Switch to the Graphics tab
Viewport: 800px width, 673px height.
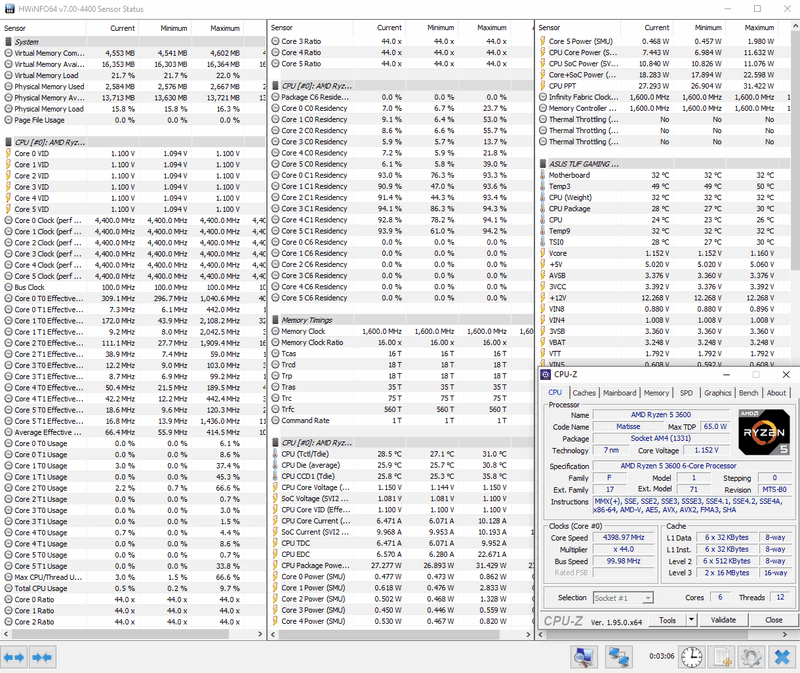click(718, 393)
